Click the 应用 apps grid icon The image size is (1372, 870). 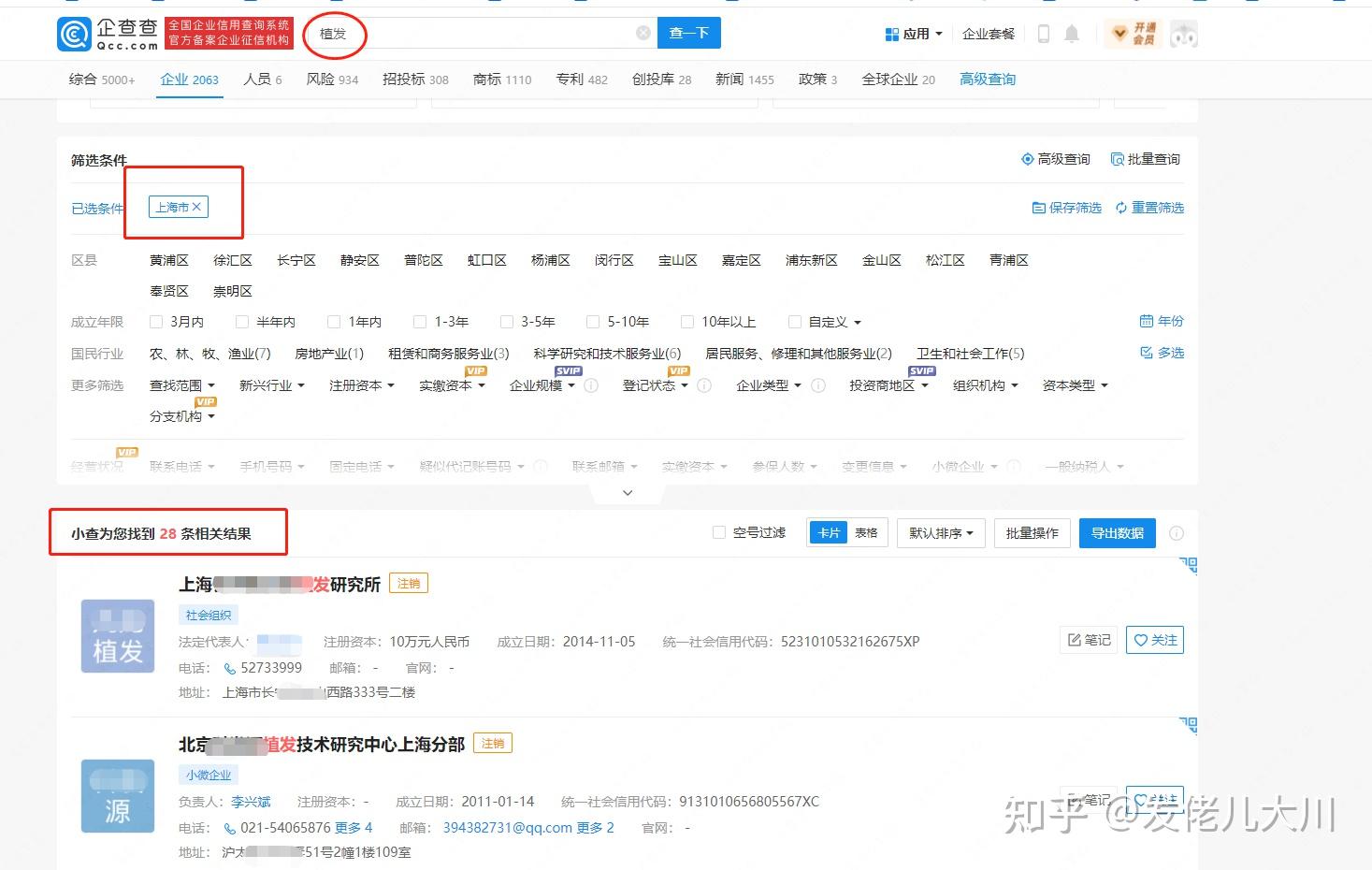coord(892,34)
